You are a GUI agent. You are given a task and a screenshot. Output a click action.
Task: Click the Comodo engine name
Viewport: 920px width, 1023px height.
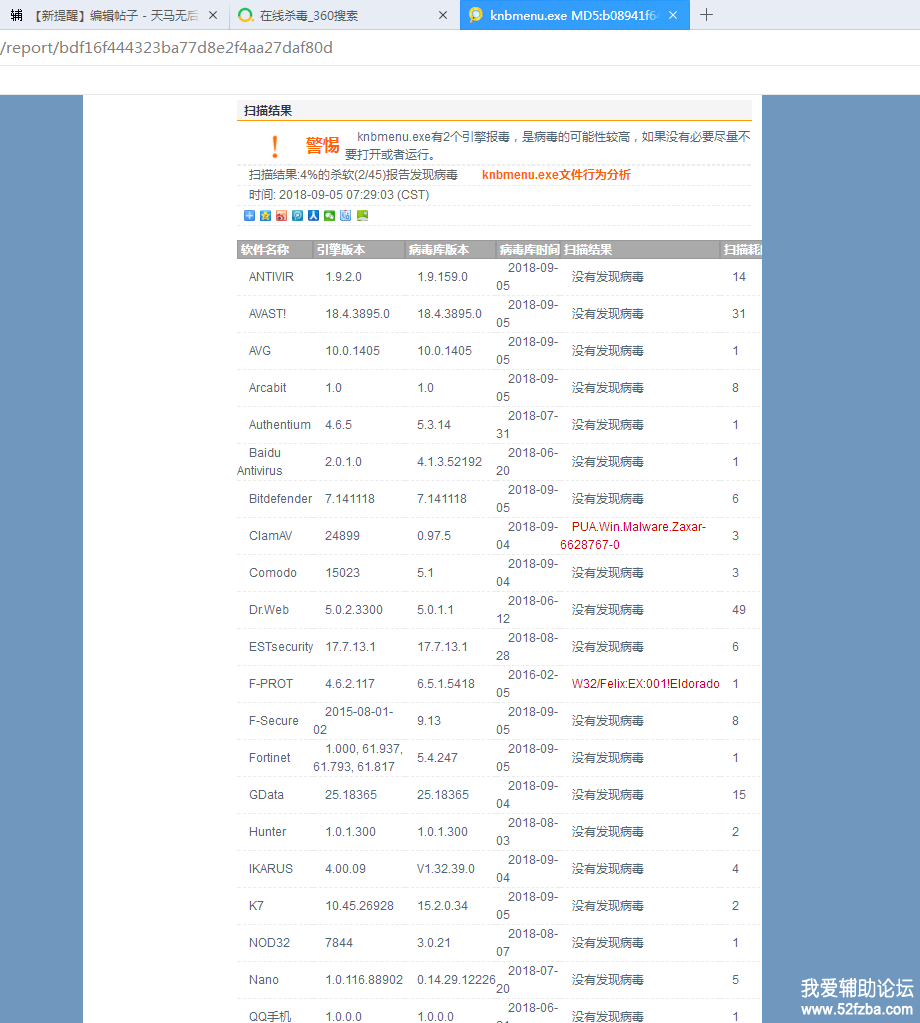[273, 573]
